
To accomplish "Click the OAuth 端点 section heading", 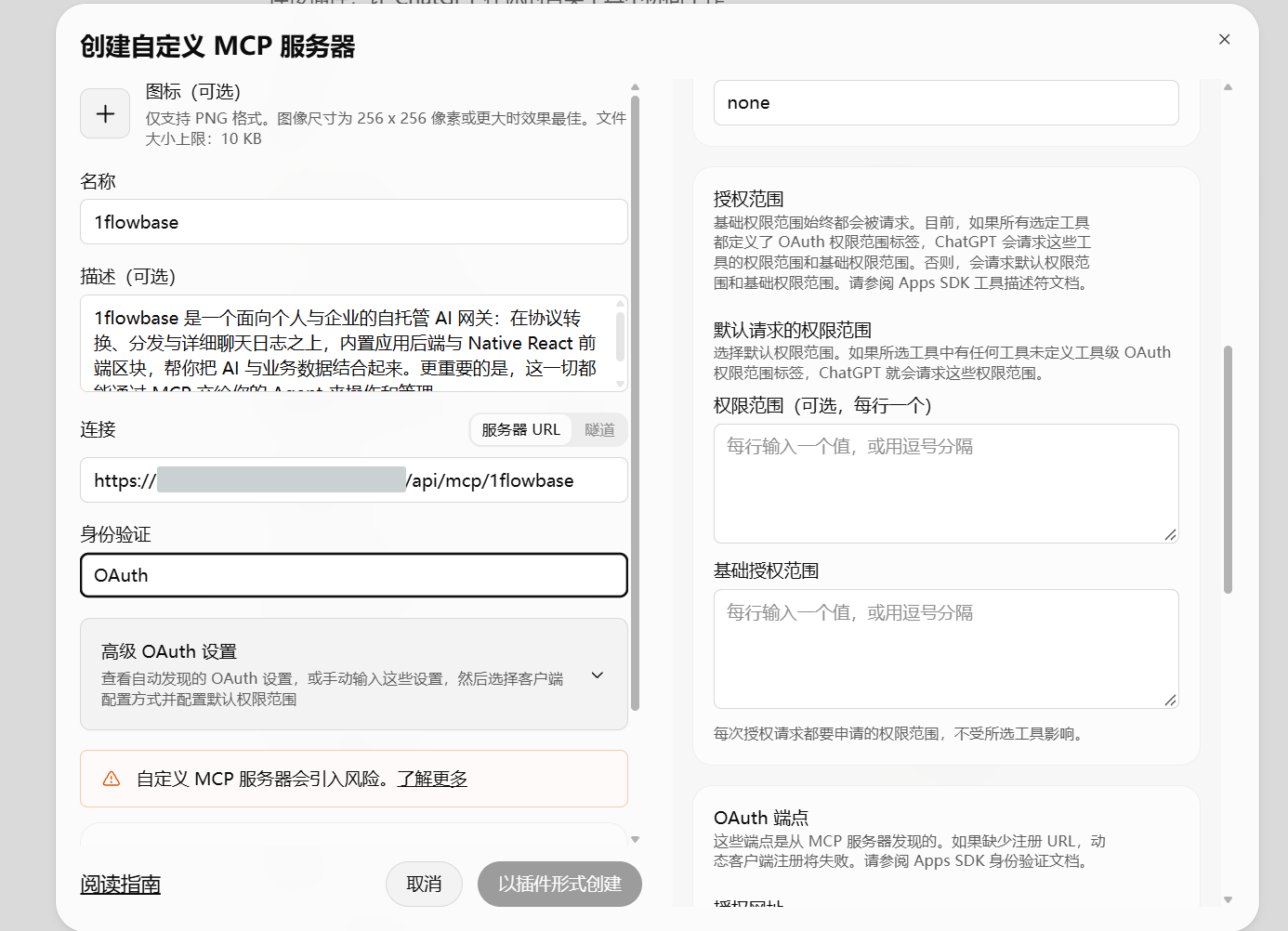I will tap(761, 818).
